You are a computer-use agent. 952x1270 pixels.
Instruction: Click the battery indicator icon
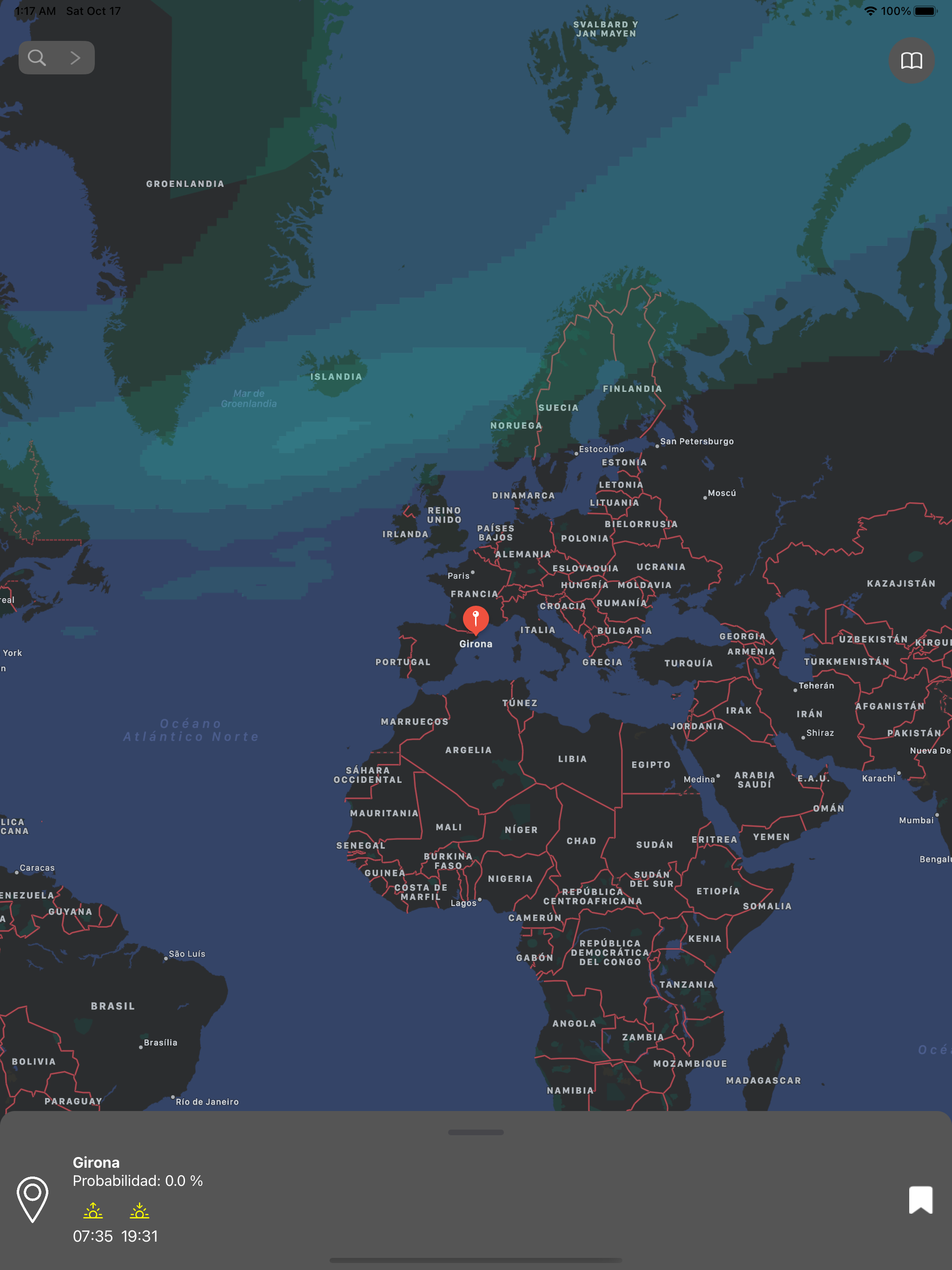tap(925, 11)
